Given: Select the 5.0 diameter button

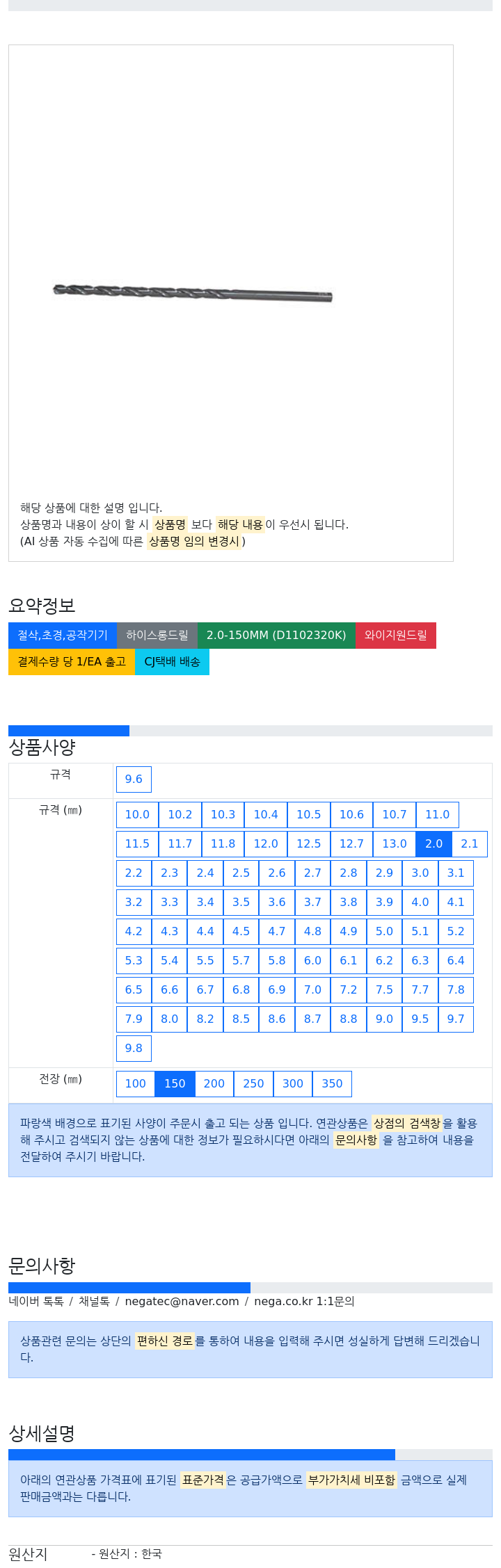Looking at the screenshot, I should (x=384, y=932).
